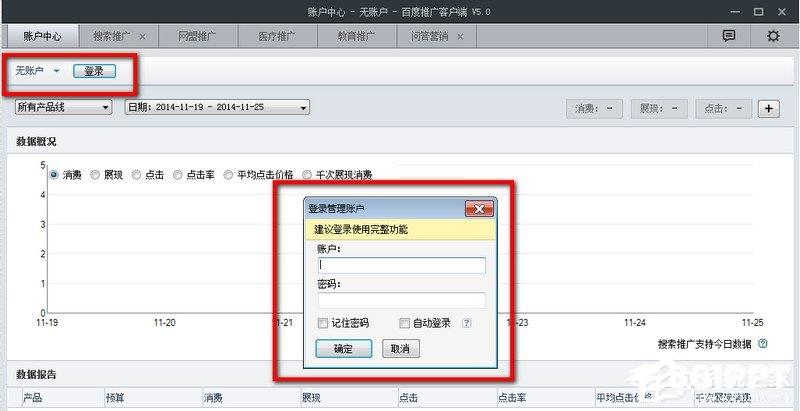This screenshot has height=411, width=800.
Task: Click the 数据概况 section title
Action: (x=36, y=142)
